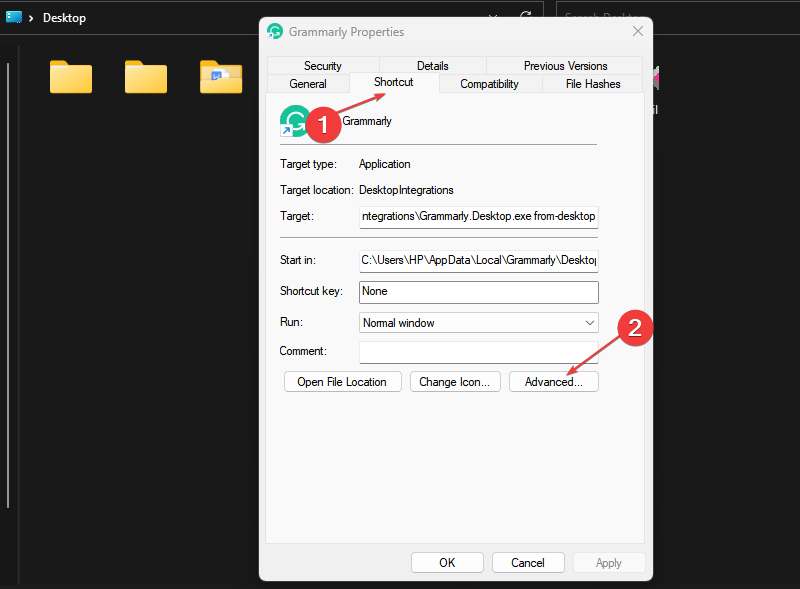This screenshot has width=800, height=589.
Task: Confirm the dialog with OK
Action: 447,562
